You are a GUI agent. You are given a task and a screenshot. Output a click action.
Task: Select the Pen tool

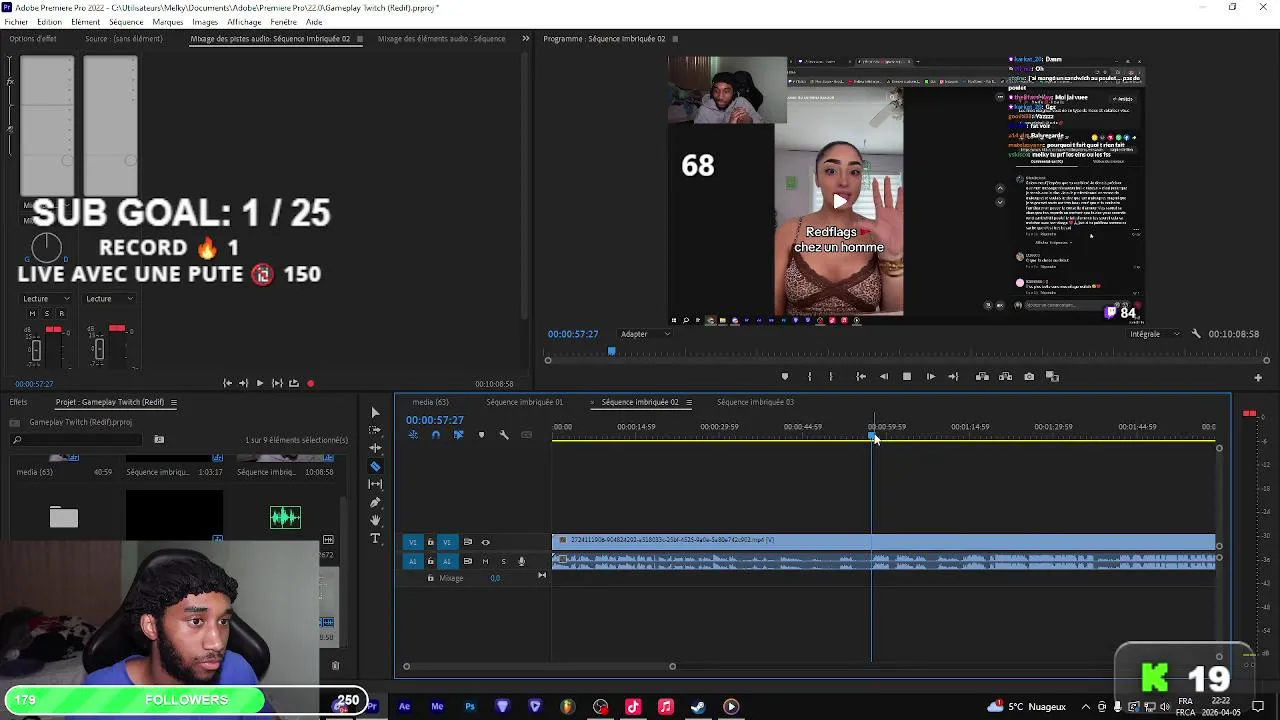(375, 502)
